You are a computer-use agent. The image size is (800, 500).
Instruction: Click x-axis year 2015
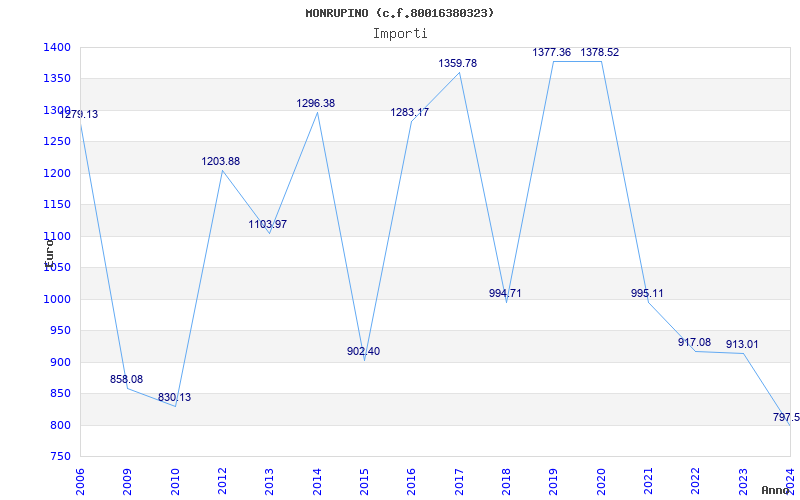pyautogui.click(x=364, y=482)
